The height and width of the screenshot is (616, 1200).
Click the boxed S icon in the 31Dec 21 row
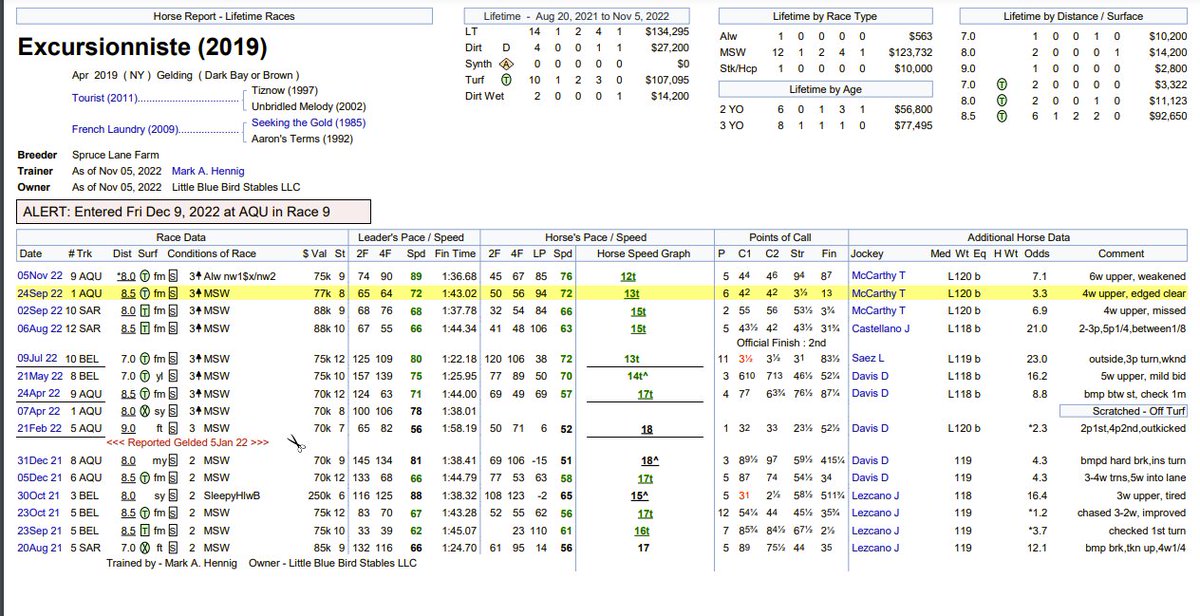[172, 462]
